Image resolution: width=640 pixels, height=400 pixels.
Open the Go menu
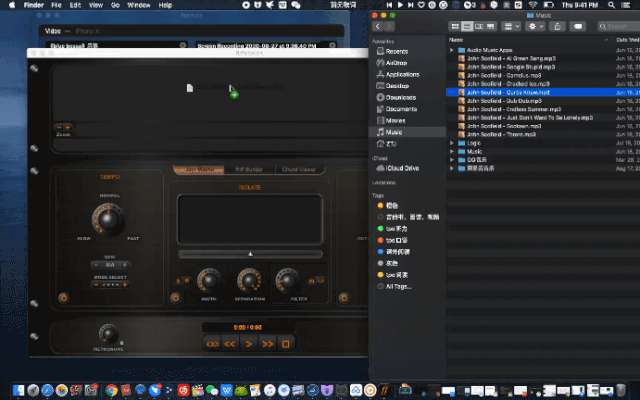coord(116,5)
